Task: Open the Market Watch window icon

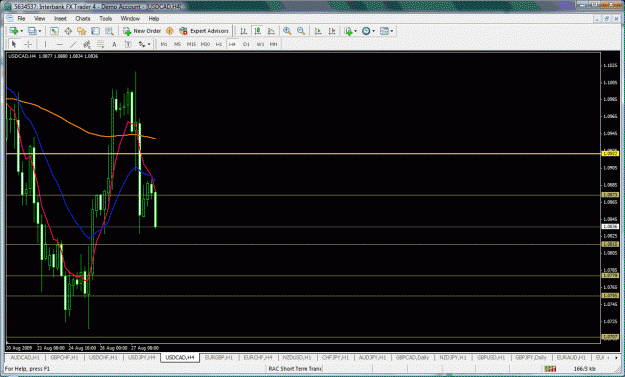Action: click(x=54, y=31)
